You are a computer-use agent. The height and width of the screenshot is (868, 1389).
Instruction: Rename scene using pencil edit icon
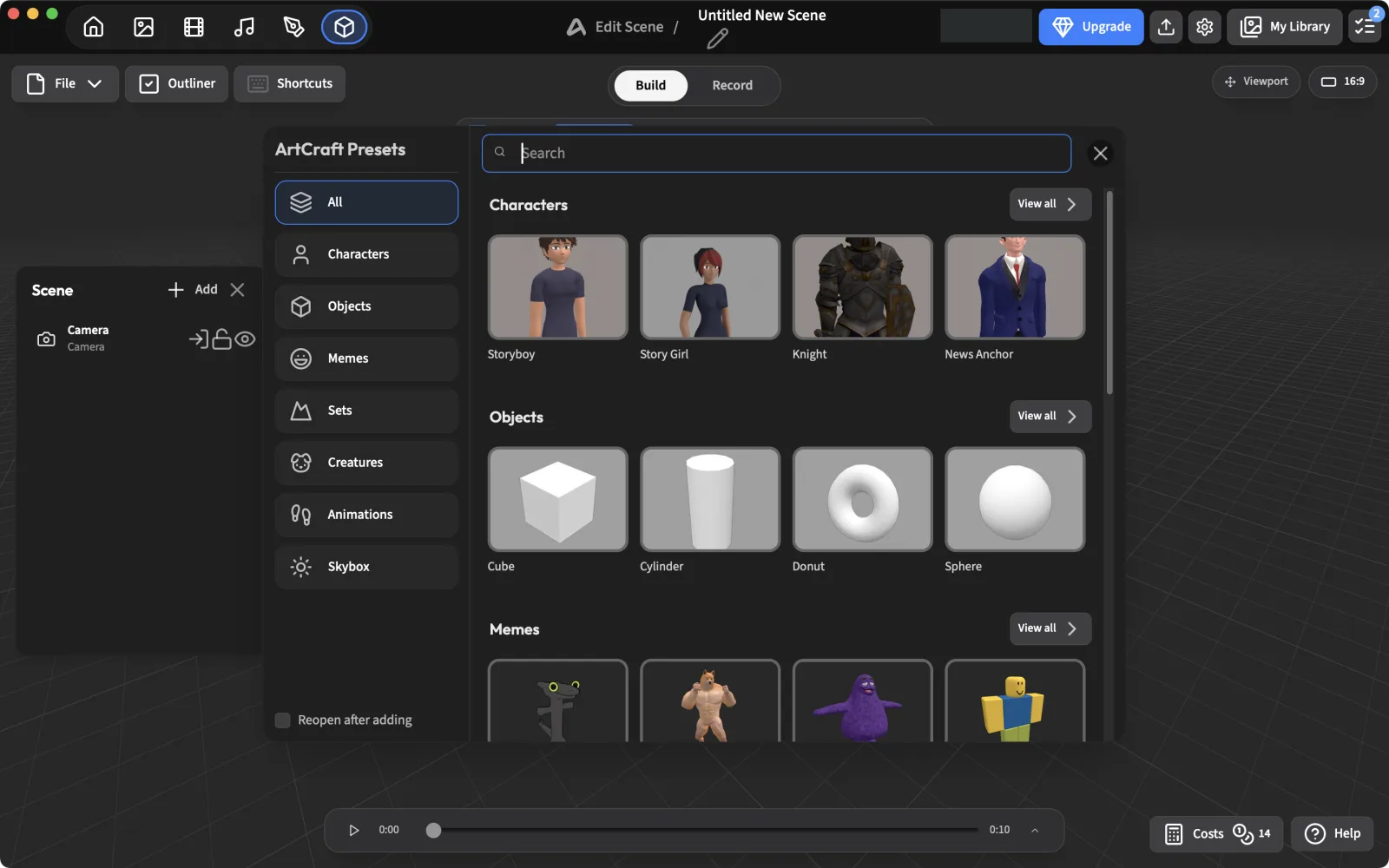(x=717, y=39)
